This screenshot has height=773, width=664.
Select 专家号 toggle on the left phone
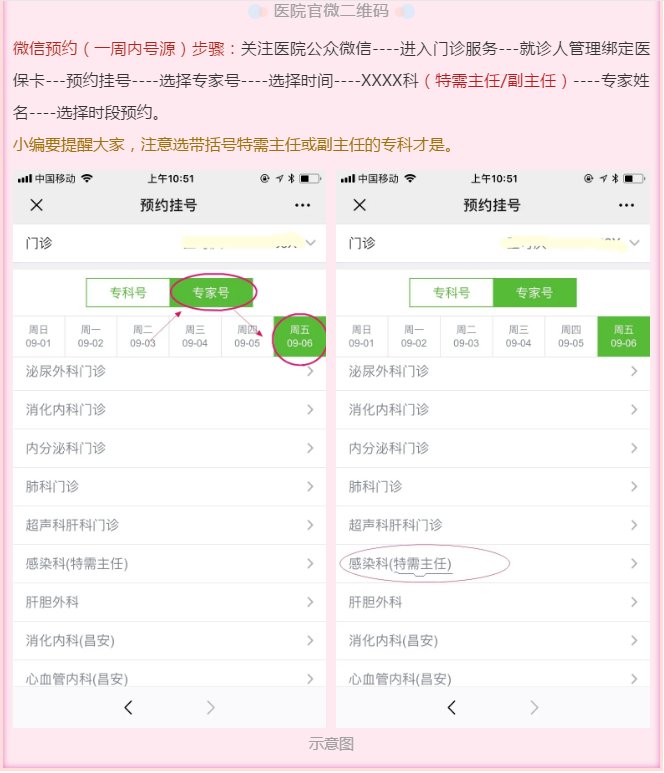211,293
